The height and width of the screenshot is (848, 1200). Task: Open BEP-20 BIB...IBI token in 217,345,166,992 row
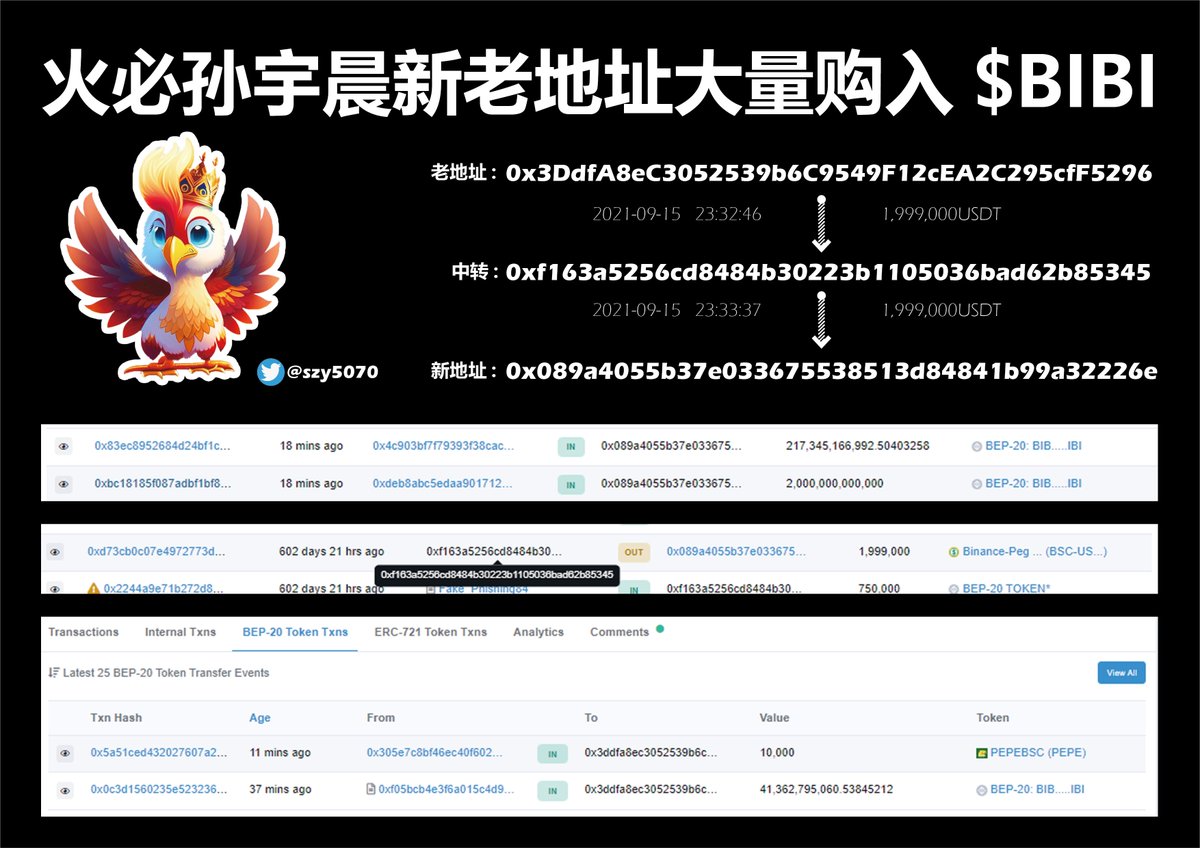(1033, 446)
